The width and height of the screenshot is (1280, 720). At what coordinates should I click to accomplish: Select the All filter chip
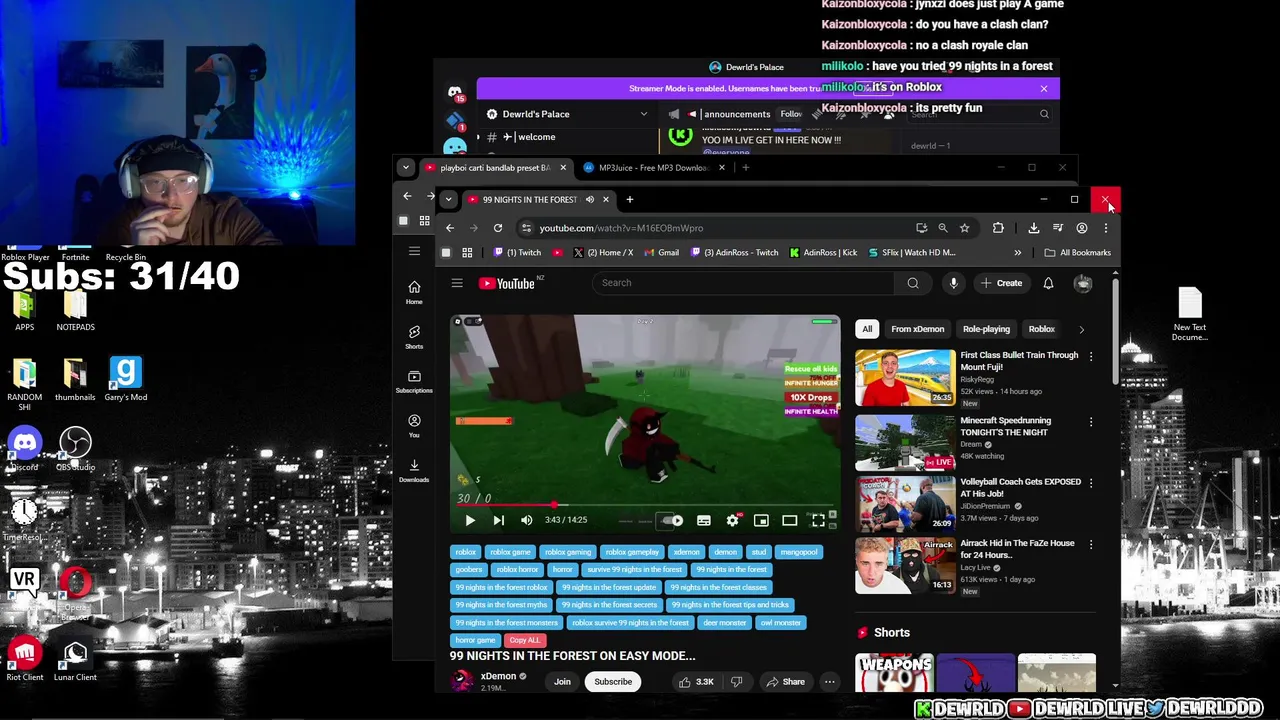tap(867, 329)
